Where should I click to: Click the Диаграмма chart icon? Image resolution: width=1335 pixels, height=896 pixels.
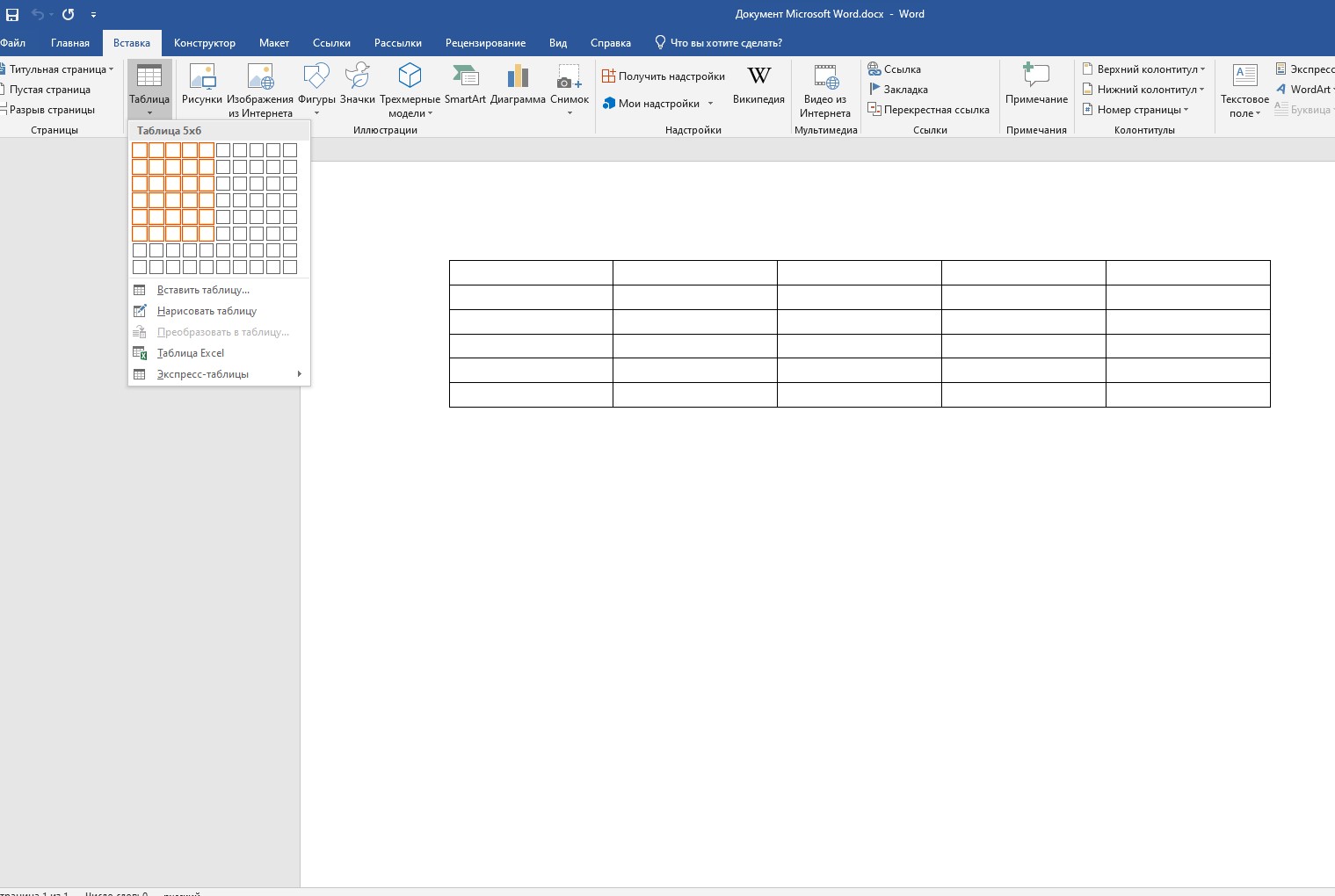click(x=518, y=76)
